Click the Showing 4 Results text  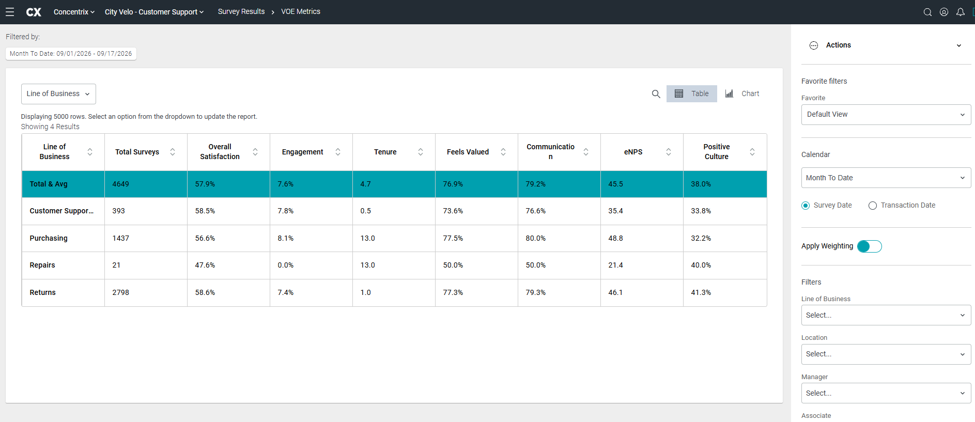click(50, 127)
